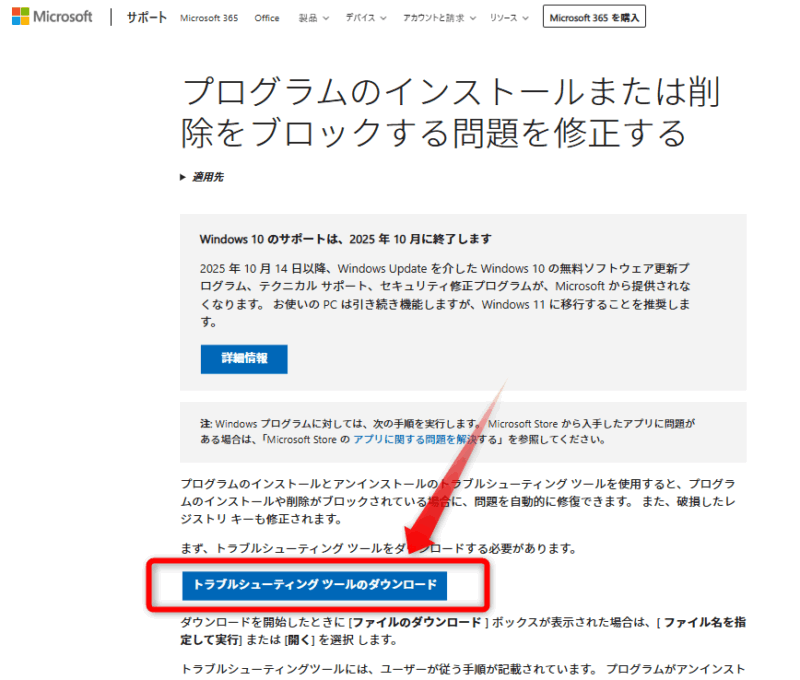Click the 注: Windows プログラム note text
The height and width of the screenshot is (680, 800).
click(x=447, y=432)
